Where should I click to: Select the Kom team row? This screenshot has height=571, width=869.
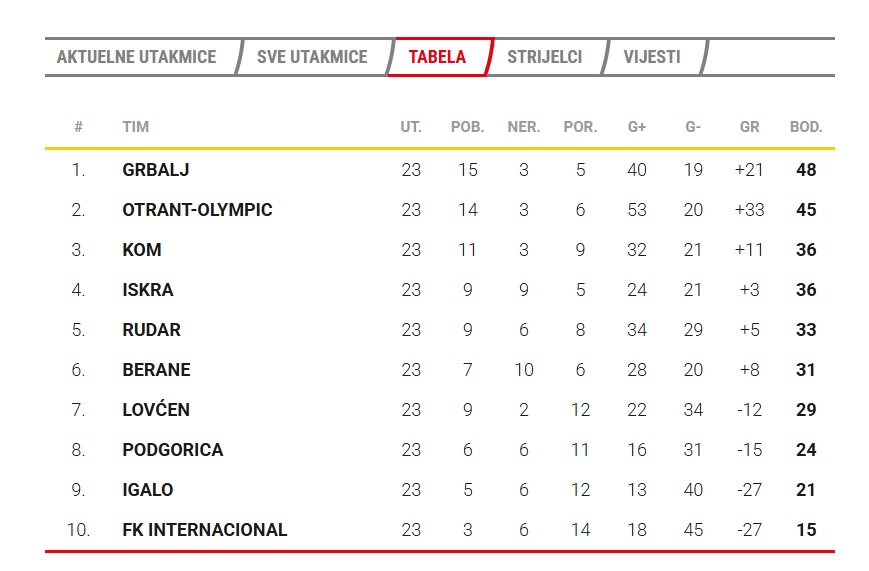[142, 250]
